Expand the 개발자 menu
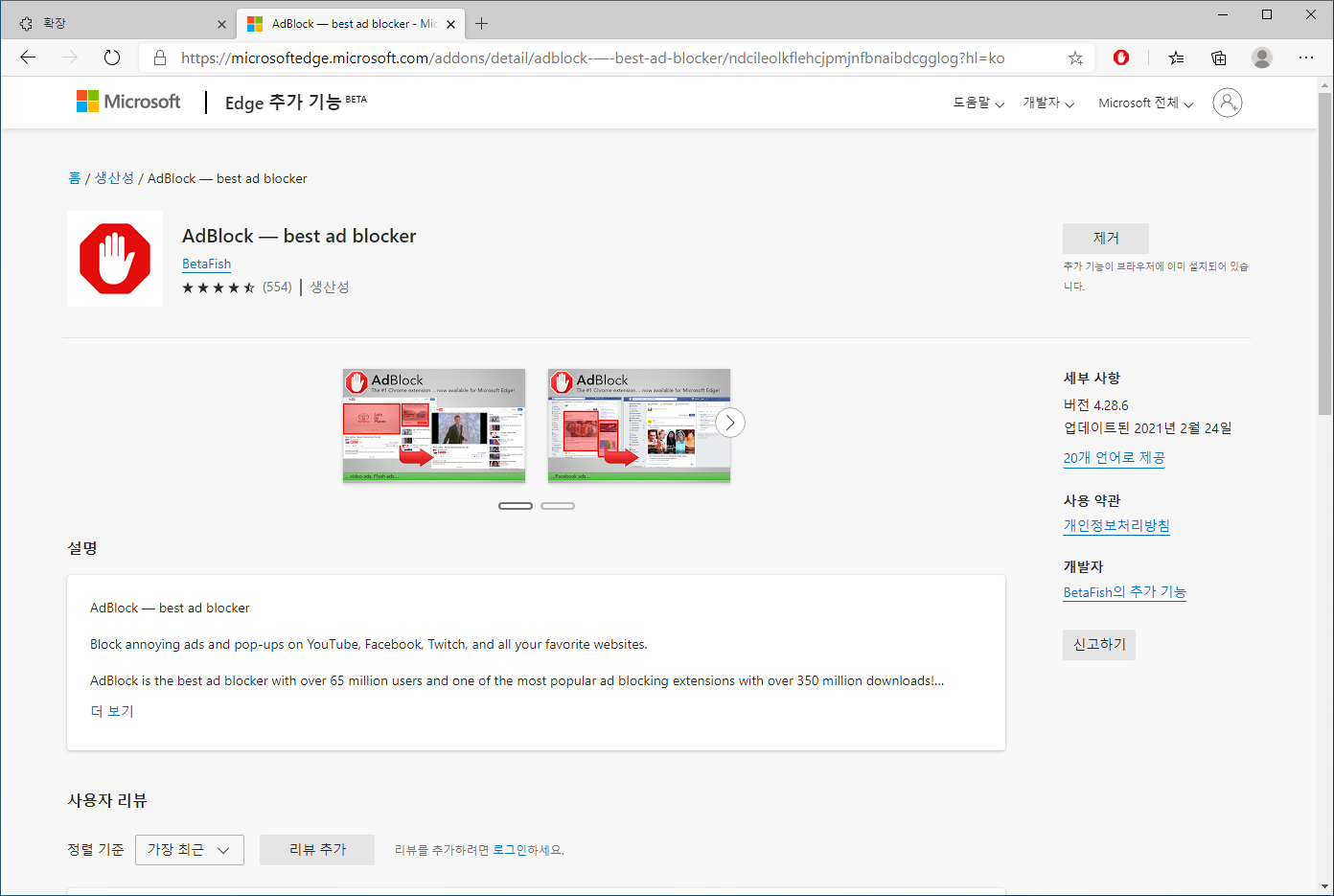The image size is (1334, 896). tap(1048, 103)
